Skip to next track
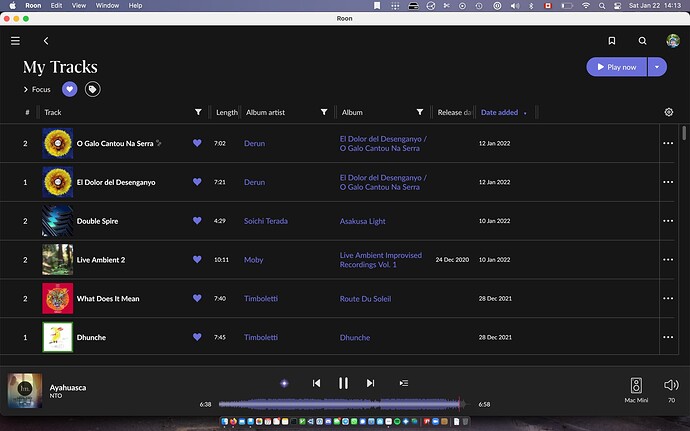 click(x=371, y=383)
